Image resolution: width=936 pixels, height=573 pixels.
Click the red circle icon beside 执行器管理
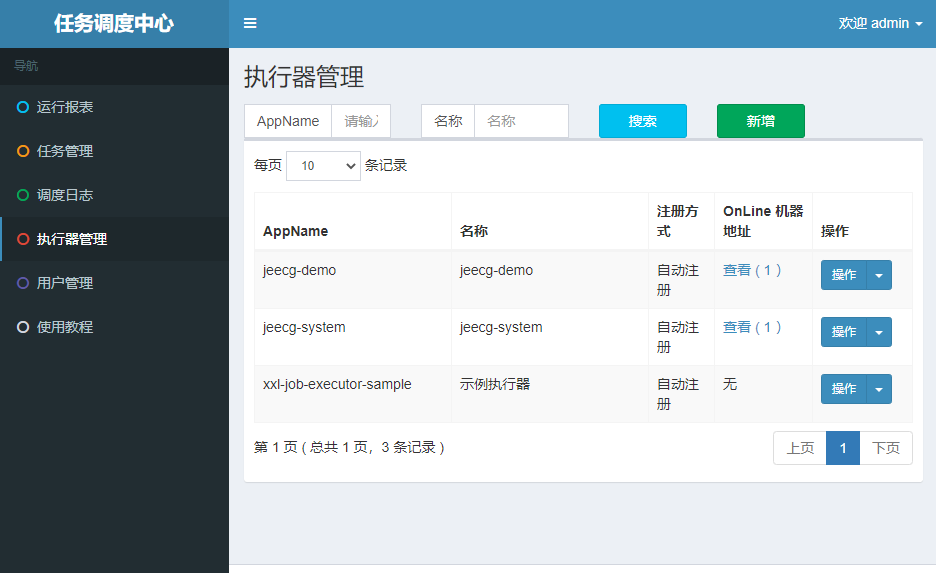pos(23,239)
